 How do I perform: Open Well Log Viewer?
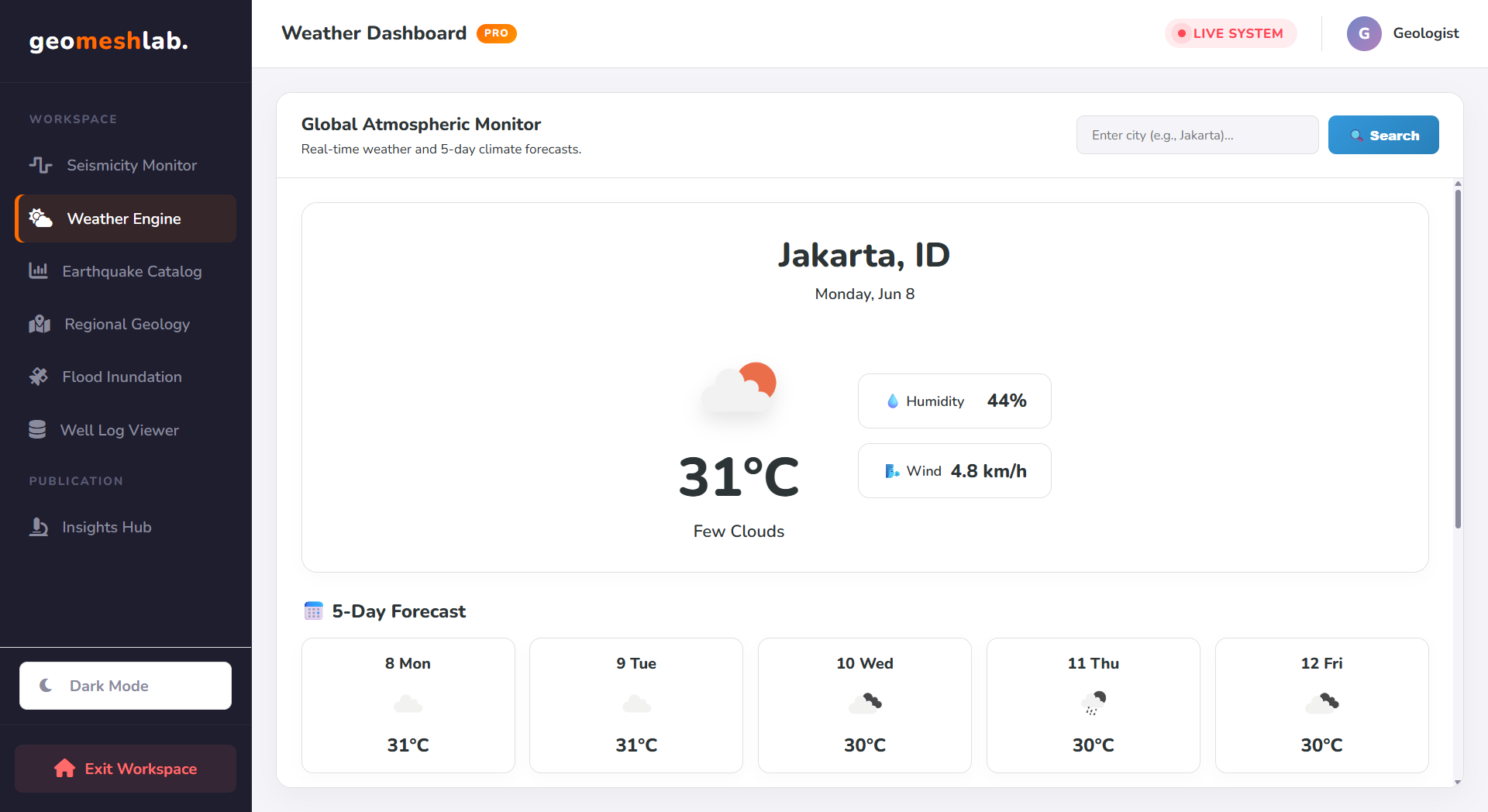click(126, 430)
